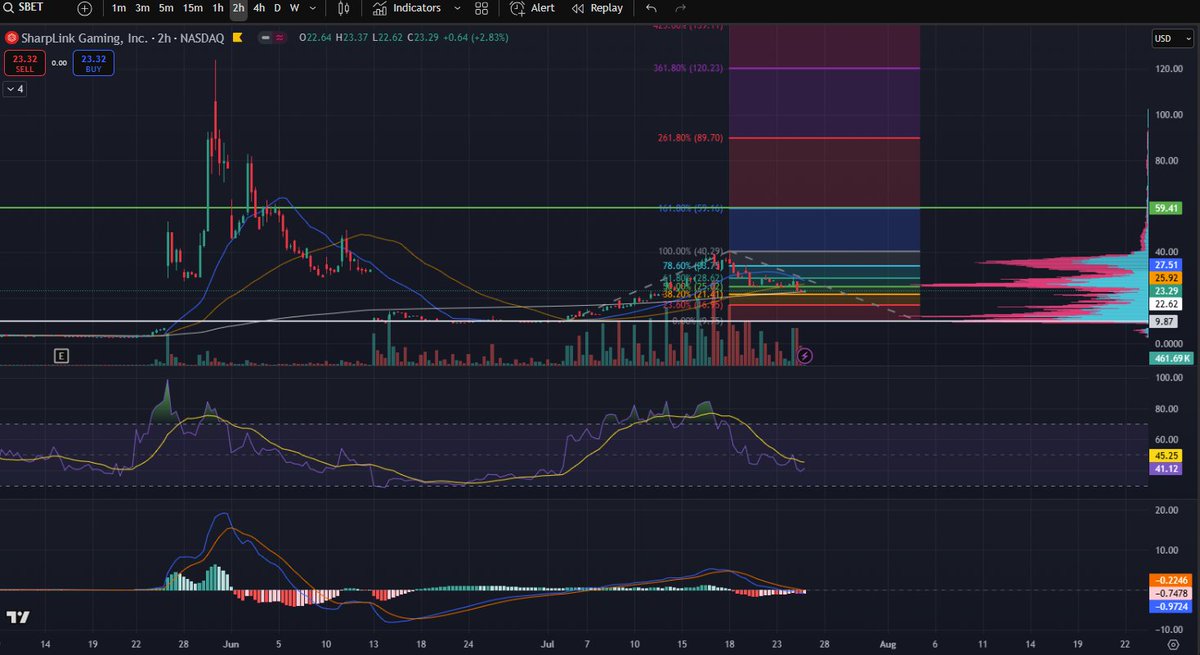Create an Alert from the toolbar
The width and height of the screenshot is (1200, 655).
[532, 8]
